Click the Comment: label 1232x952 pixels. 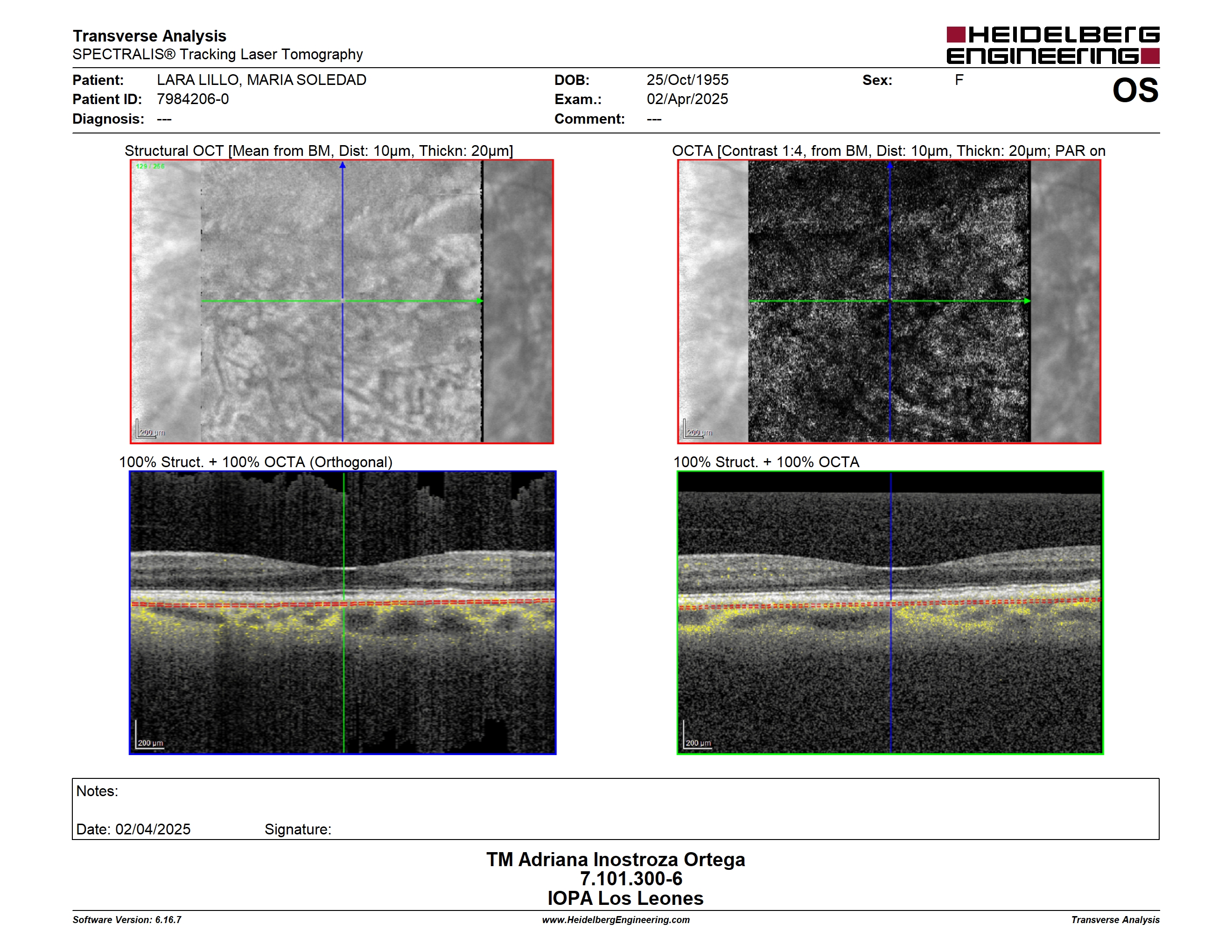(589, 119)
